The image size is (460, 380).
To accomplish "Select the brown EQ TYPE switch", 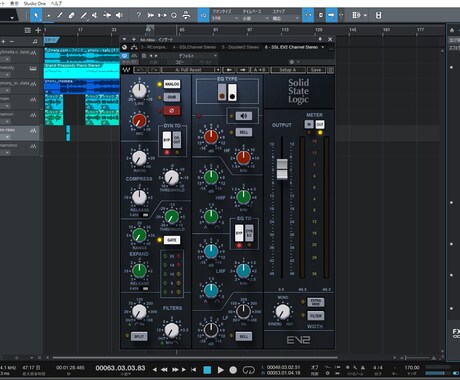I will point(222,92).
